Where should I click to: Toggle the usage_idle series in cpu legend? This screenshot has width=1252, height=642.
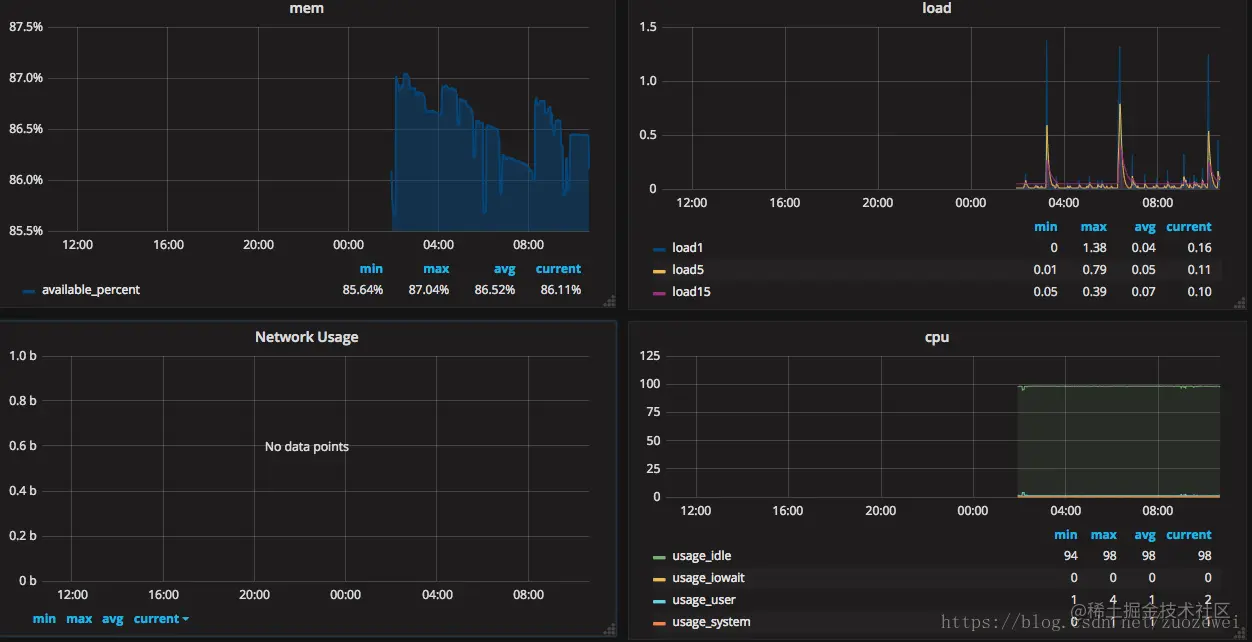pos(702,556)
